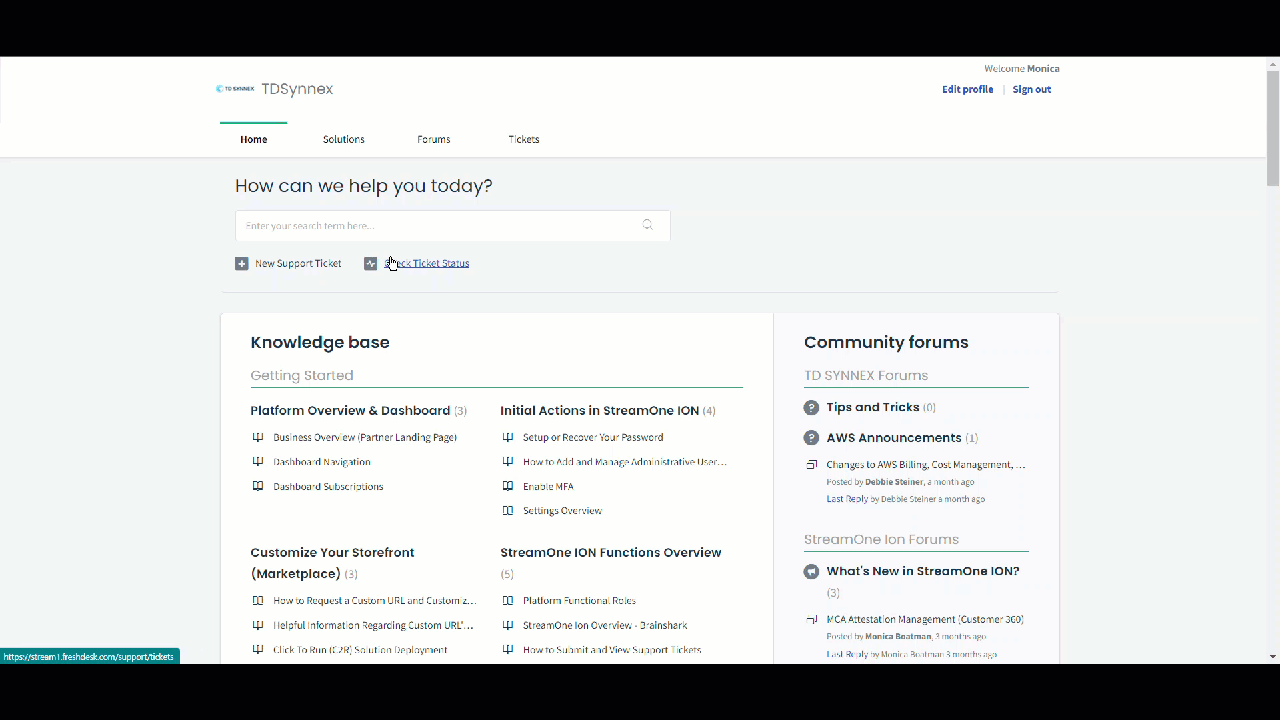Viewport: 1280px width, 720px height.
Task: Switch to the Forums tab
Action: coord(434,139)
